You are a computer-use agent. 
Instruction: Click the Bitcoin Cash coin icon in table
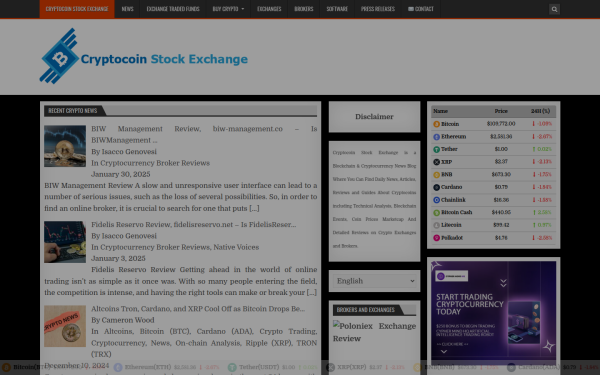(436, 212)
